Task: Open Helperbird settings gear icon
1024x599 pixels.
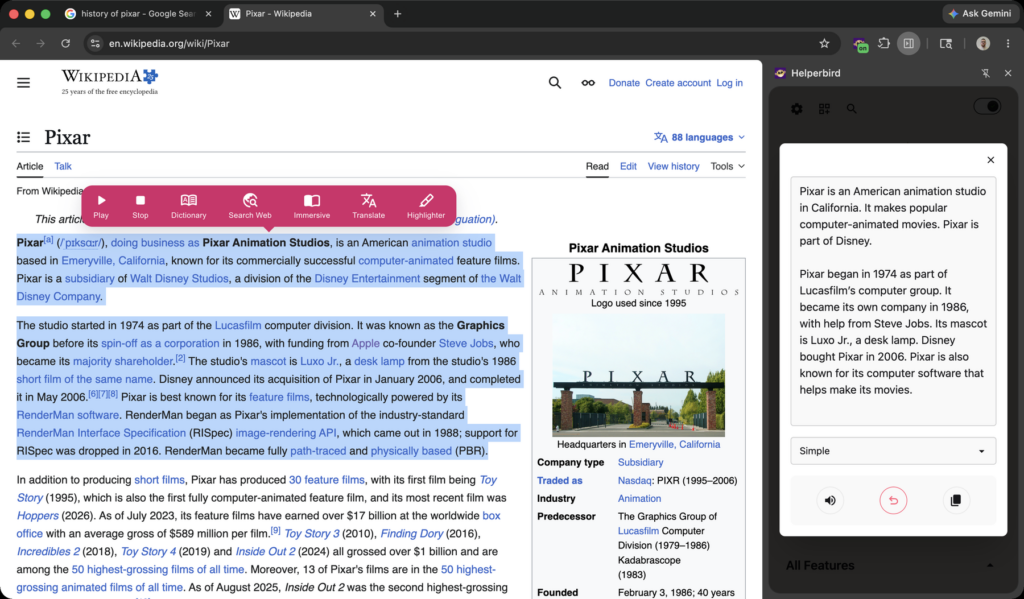Action: [x=797, y=109]
